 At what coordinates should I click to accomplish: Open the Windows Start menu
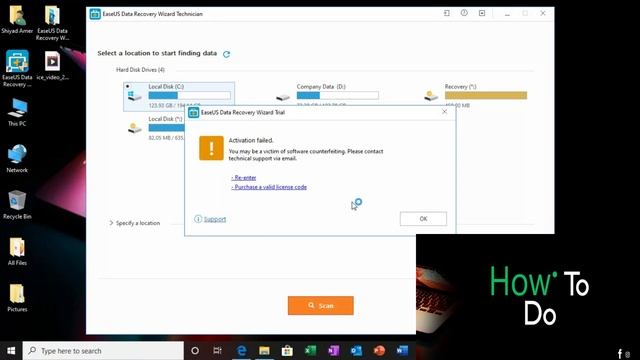(11, 351)
